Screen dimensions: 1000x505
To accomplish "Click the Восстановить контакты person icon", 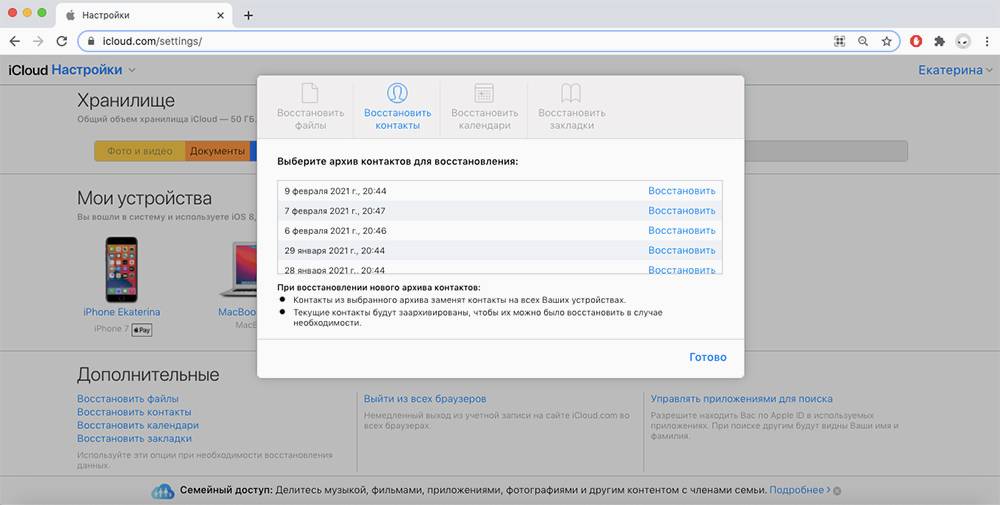I will tap(397, 94).
